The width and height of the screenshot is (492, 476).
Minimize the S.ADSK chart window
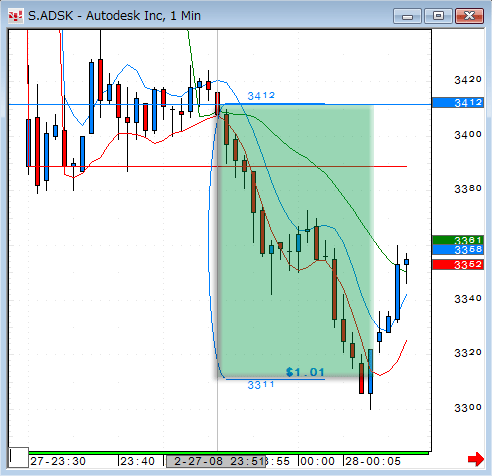point(407,16)
